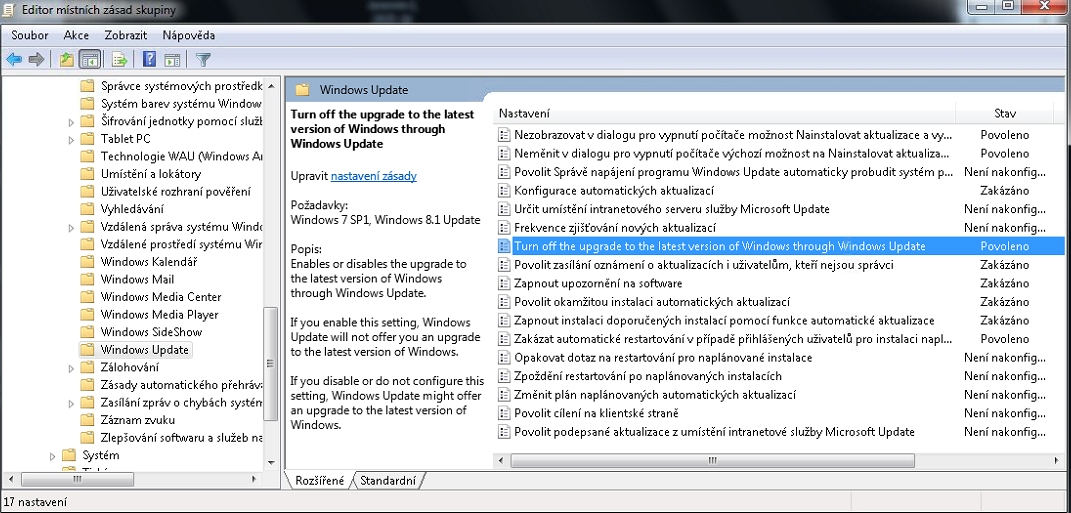
Task: Toggle the Show/Hide action pane icon
Action: click(171, 59)
